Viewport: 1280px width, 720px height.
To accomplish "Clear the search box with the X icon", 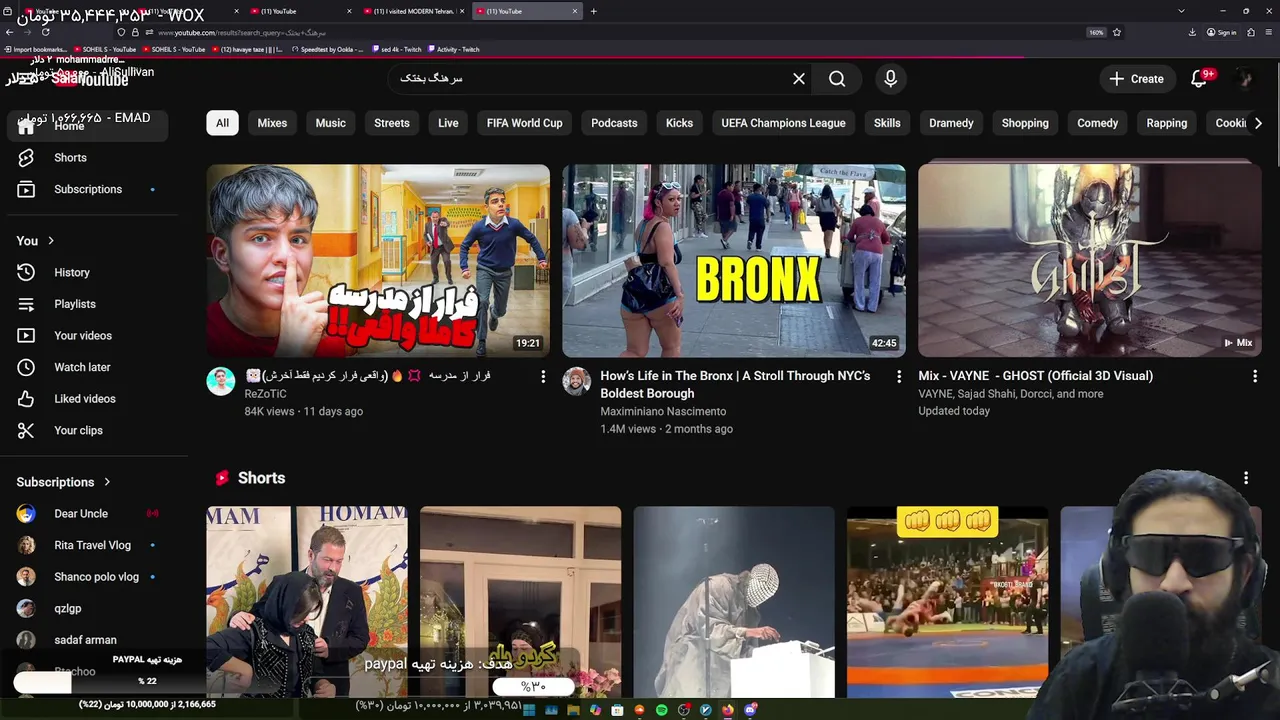I will point(799,79).
